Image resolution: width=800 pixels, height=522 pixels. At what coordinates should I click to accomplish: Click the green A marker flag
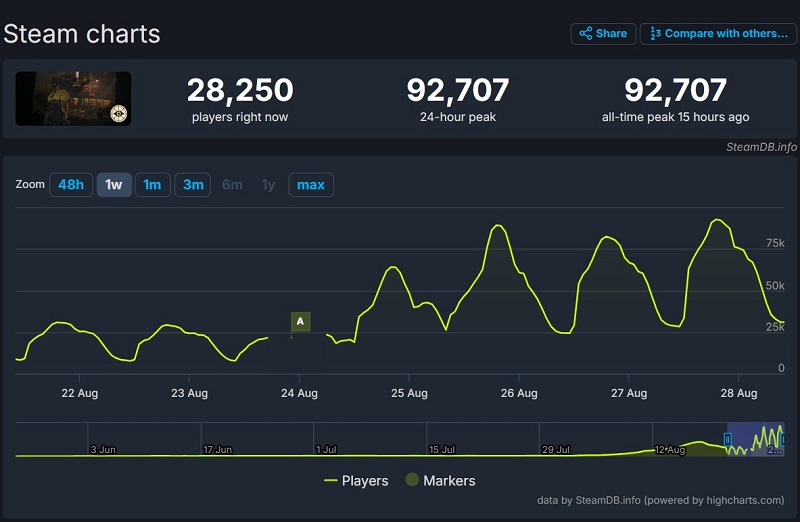(x=300, y=321)
